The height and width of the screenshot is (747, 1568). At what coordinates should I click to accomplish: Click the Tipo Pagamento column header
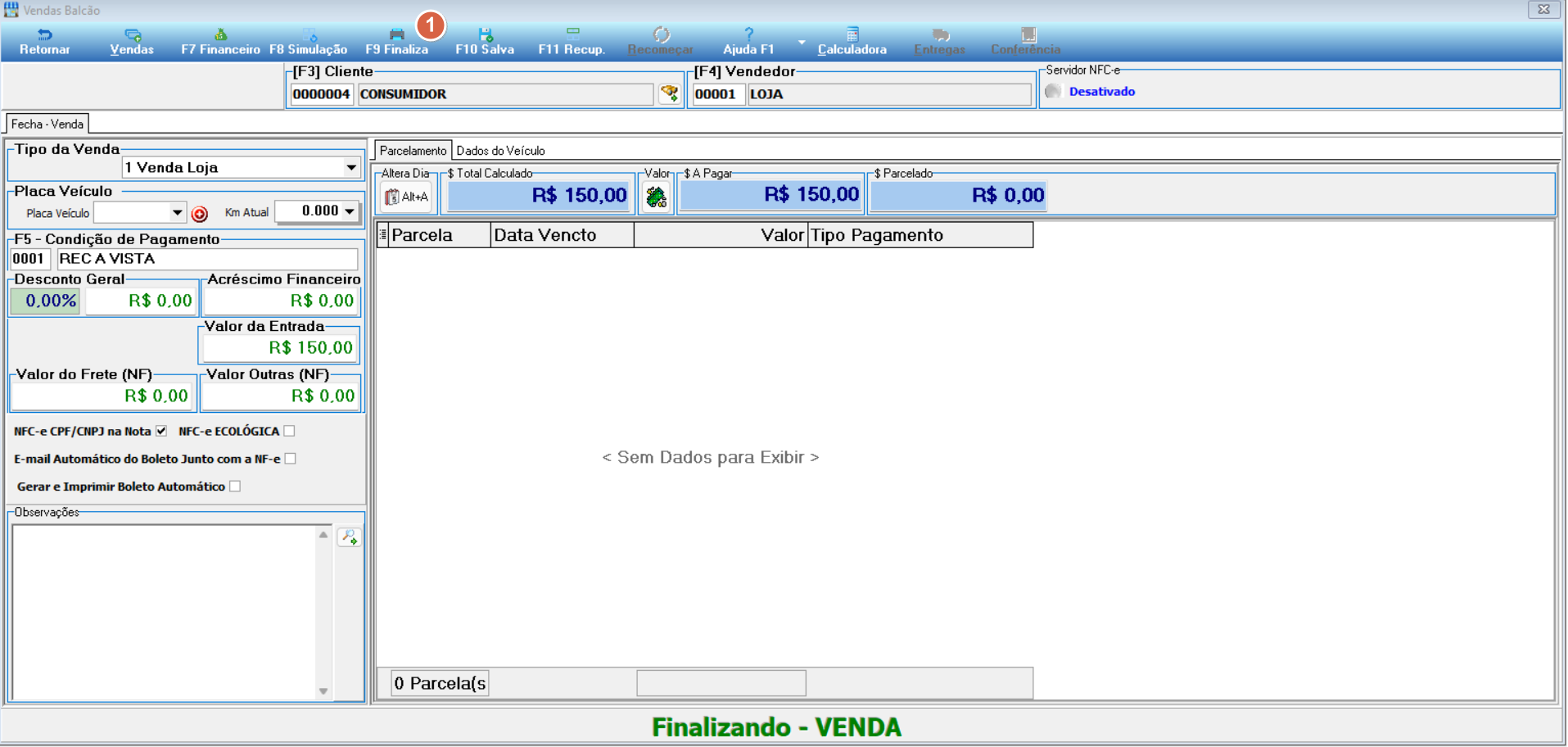(x=920, y=235)
